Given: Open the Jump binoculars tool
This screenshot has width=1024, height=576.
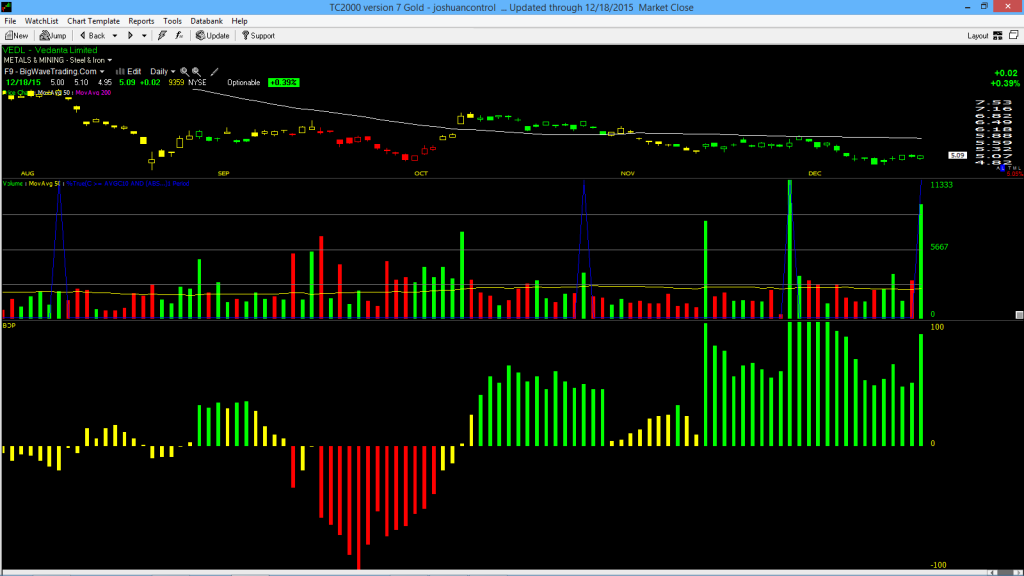Looking at the screenshot, I should tap(53, 36).
